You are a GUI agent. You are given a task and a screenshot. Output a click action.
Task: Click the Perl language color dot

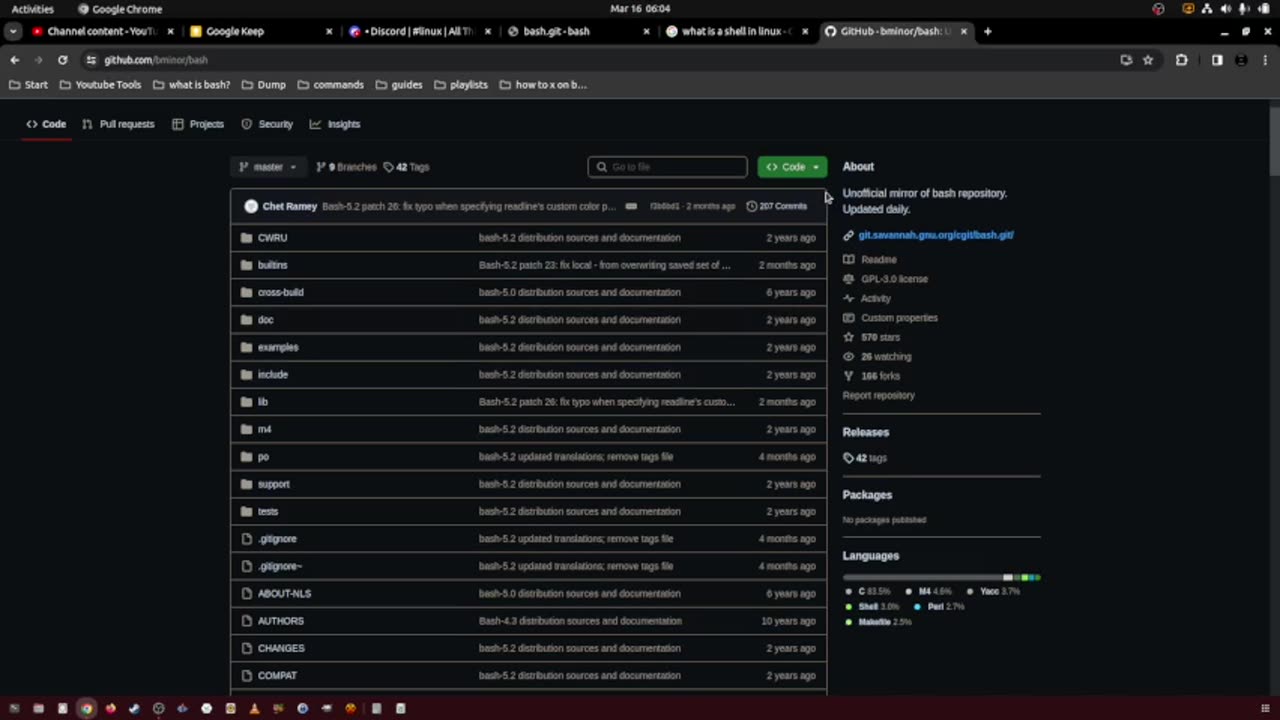[x=918, y=607]
